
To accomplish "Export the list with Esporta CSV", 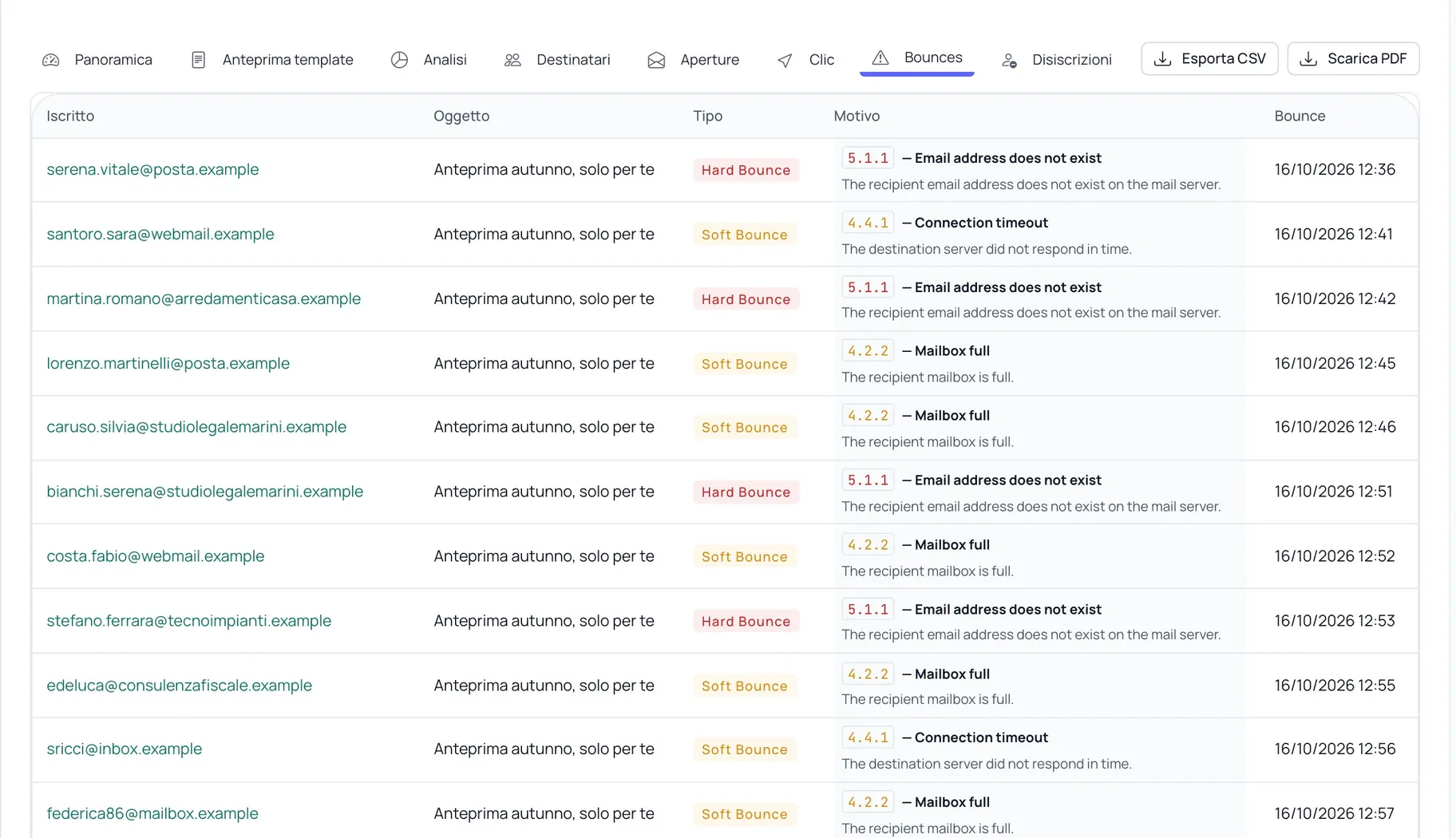I will (1209, 59).
